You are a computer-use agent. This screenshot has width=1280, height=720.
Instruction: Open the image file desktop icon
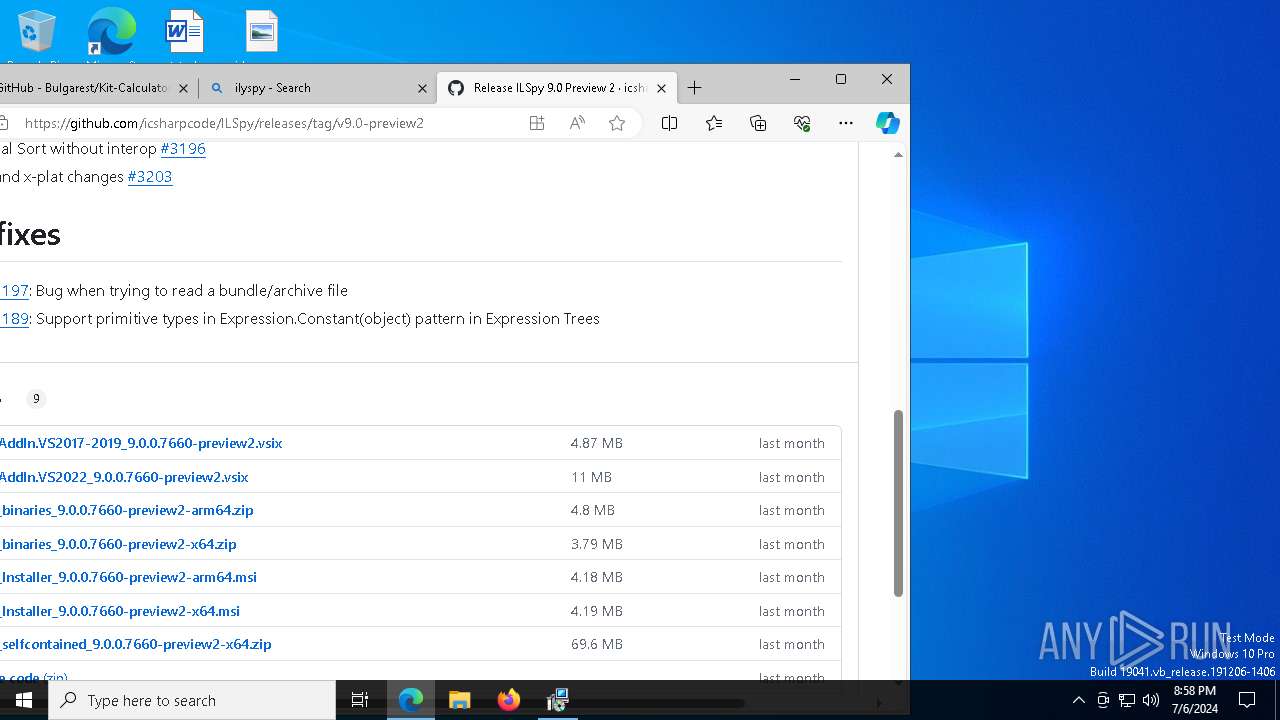(x=261, y=32)
